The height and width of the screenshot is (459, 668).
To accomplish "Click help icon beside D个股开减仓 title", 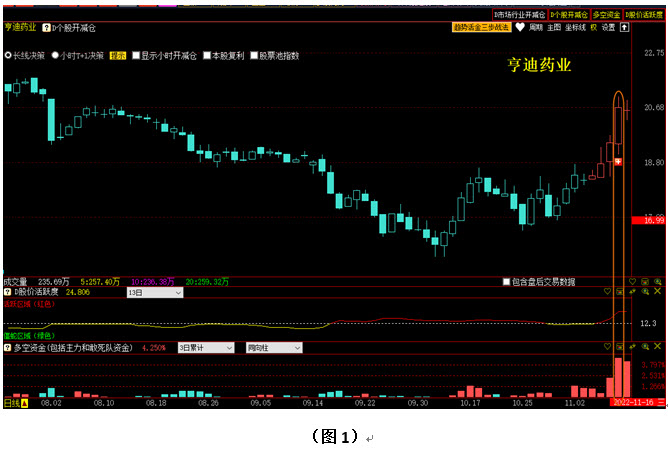I will 47,27.
